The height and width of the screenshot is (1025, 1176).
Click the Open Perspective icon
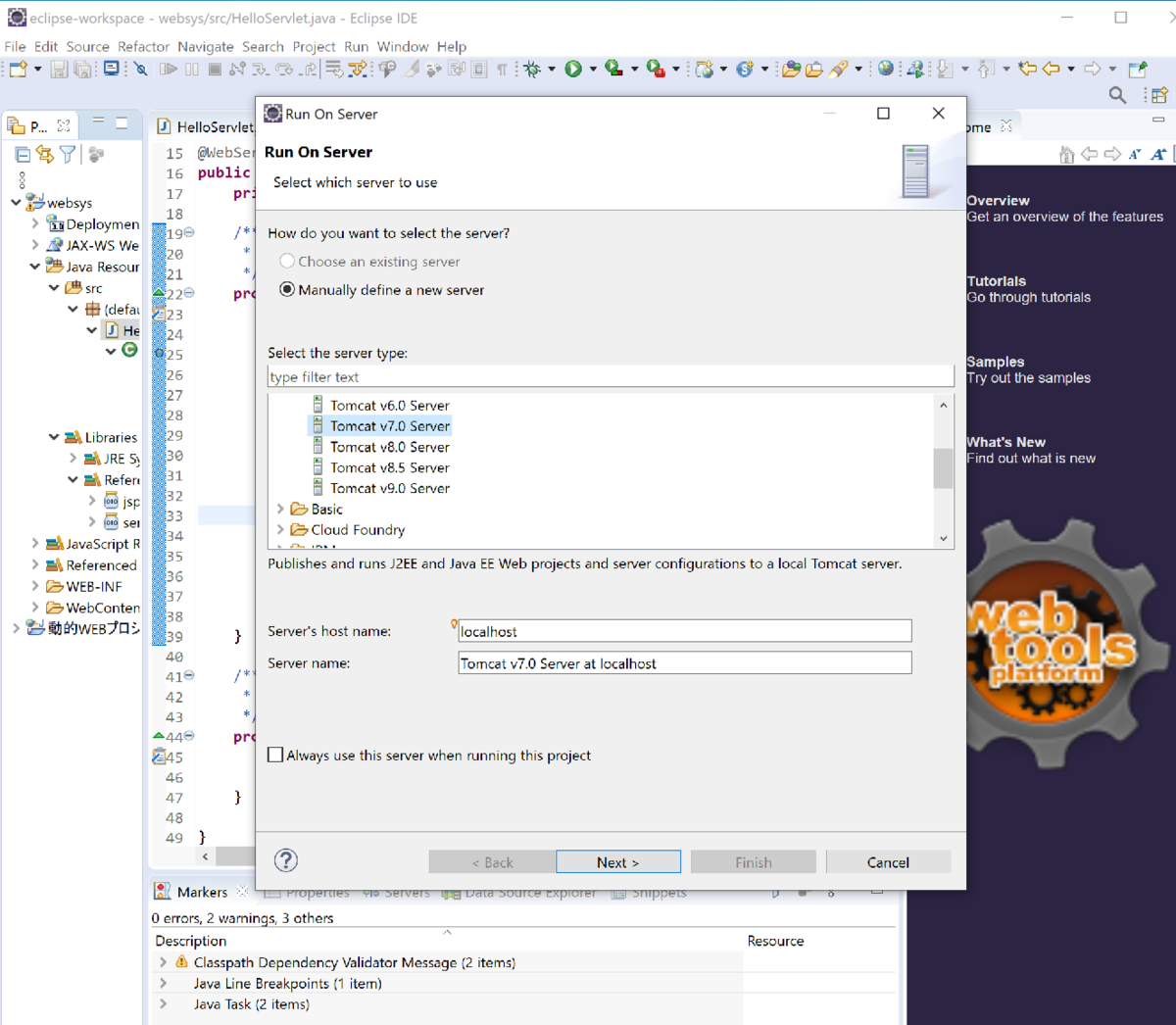[1159, 95]
